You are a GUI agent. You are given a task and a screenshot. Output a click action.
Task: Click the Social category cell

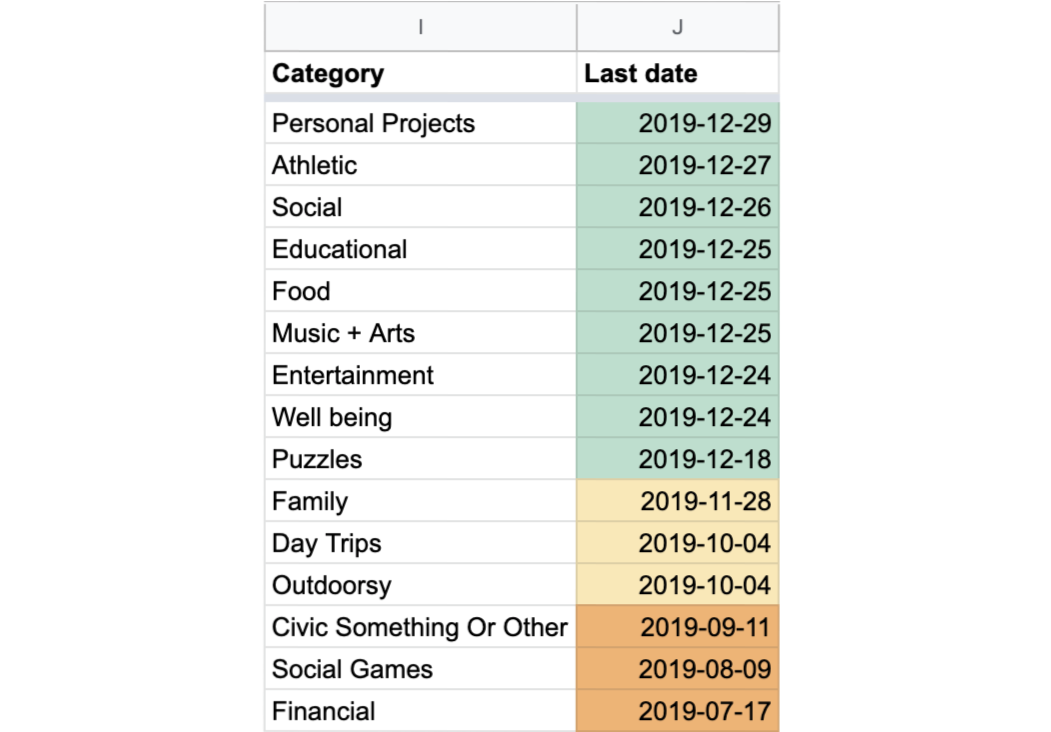(x=420, y=207)
